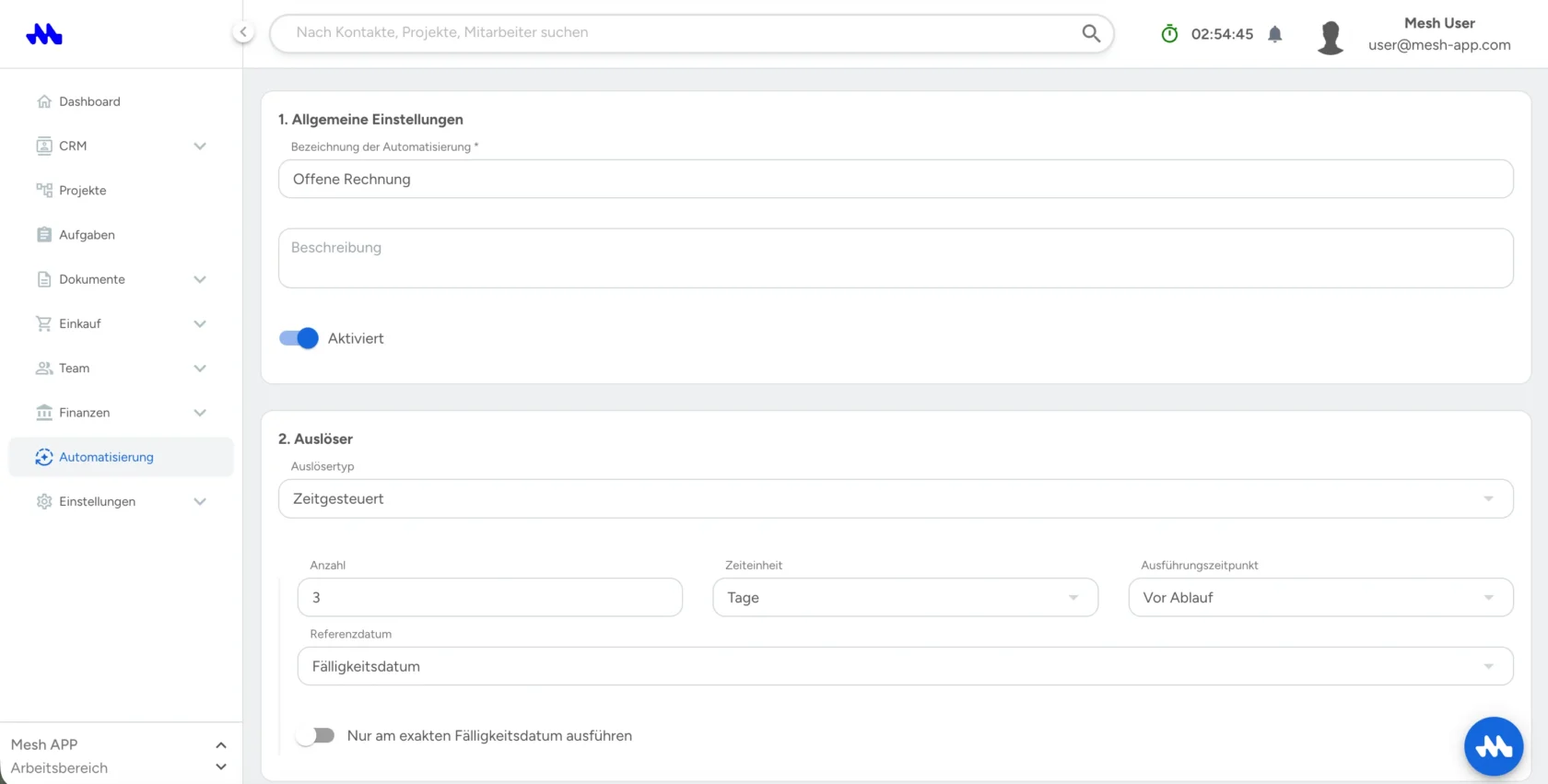This screenshot has width=1548, height=784.
Task: Expand the Einkauf submenu chevron
Action: coord(200,323)
